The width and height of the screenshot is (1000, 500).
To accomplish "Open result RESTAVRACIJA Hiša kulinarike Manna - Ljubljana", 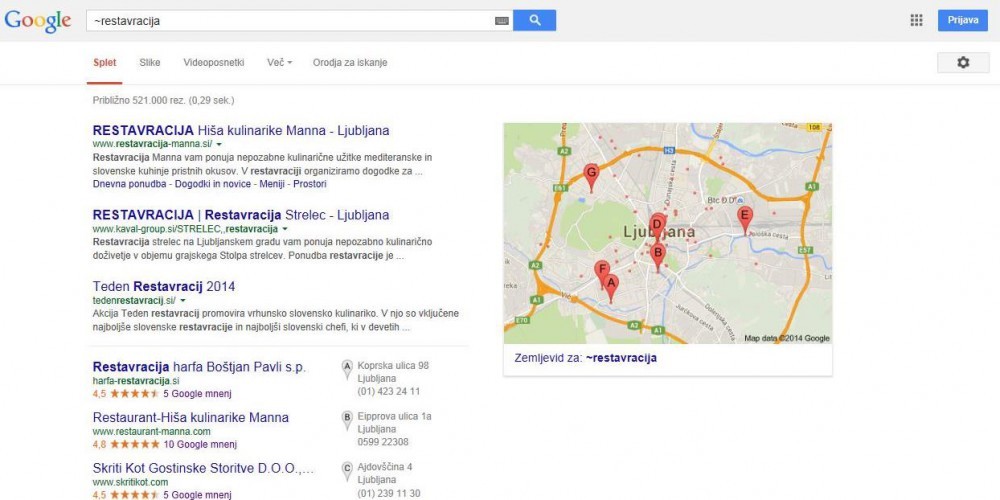I will coord(241,131).
